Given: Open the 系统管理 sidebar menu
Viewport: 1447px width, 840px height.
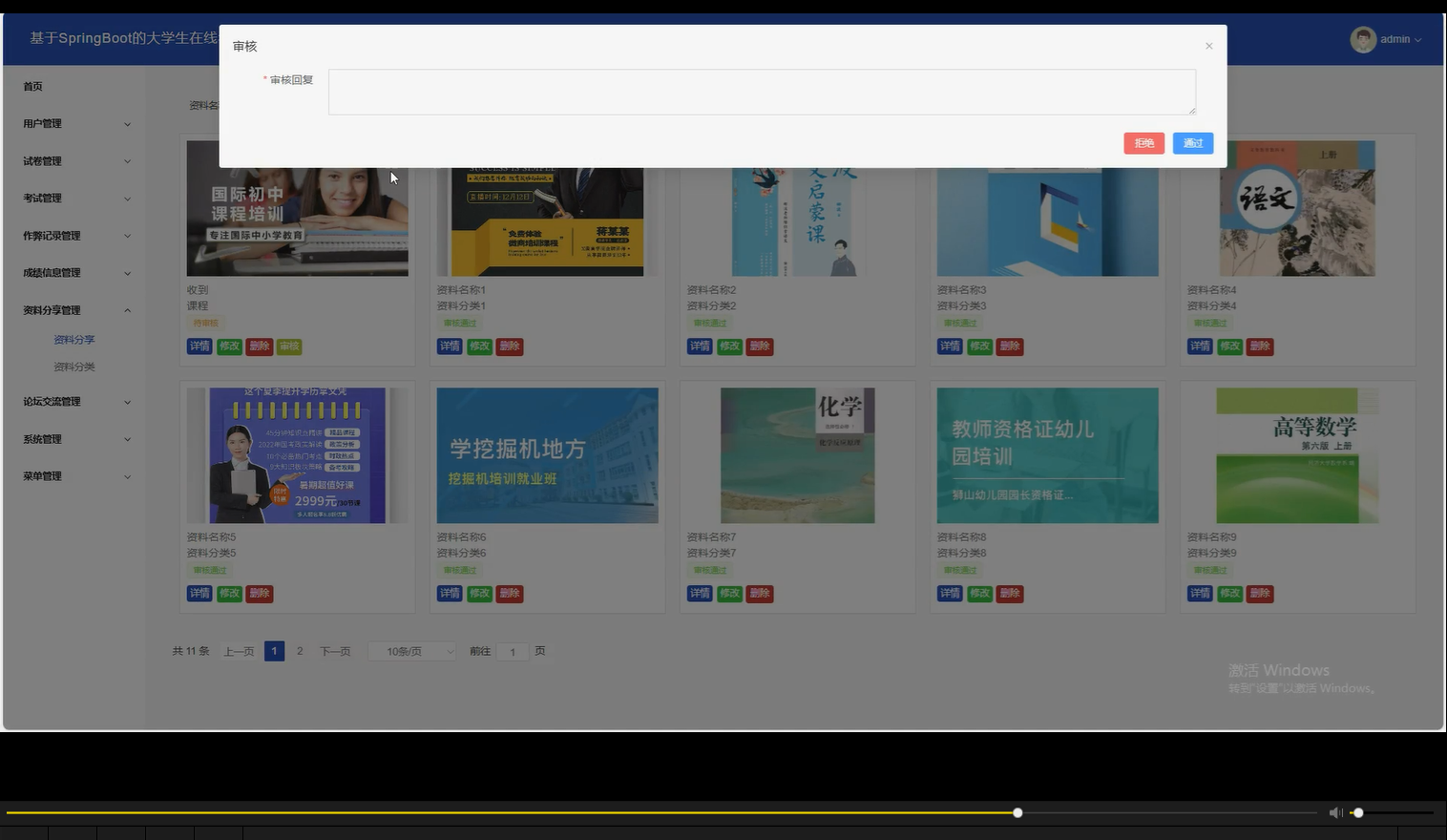Looking at the screenshot, I should click(76, 439).
